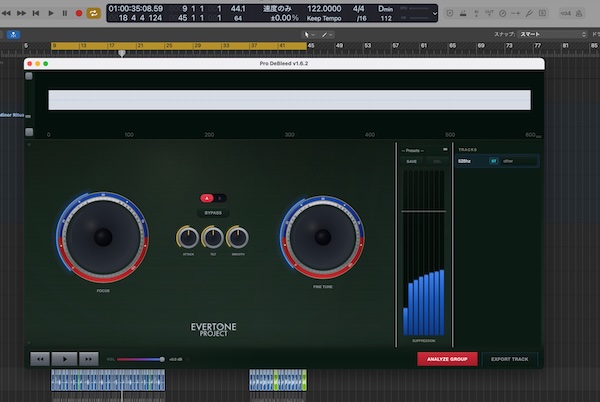The image size is (600, 402).
Task: Open the pencil secondary tool menu
Action: click(x=326, y=34)
